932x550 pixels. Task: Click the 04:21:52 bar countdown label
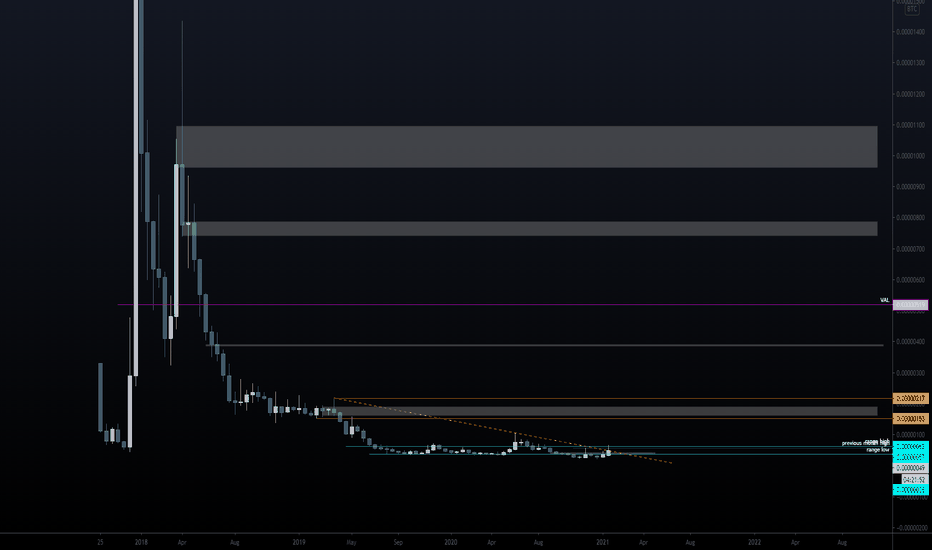point(914,479)
